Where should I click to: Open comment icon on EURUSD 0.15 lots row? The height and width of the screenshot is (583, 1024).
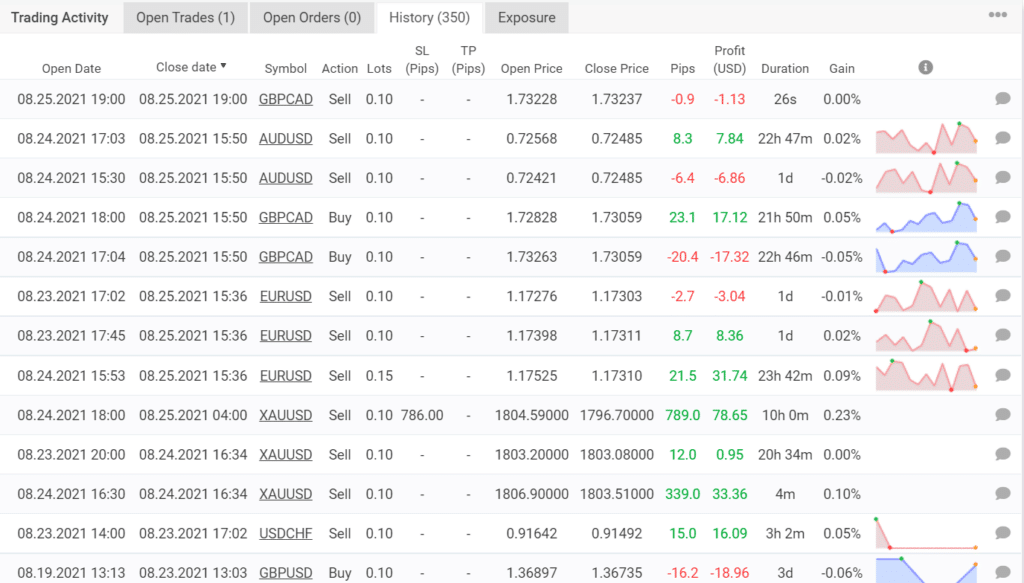click(1002, 376)
